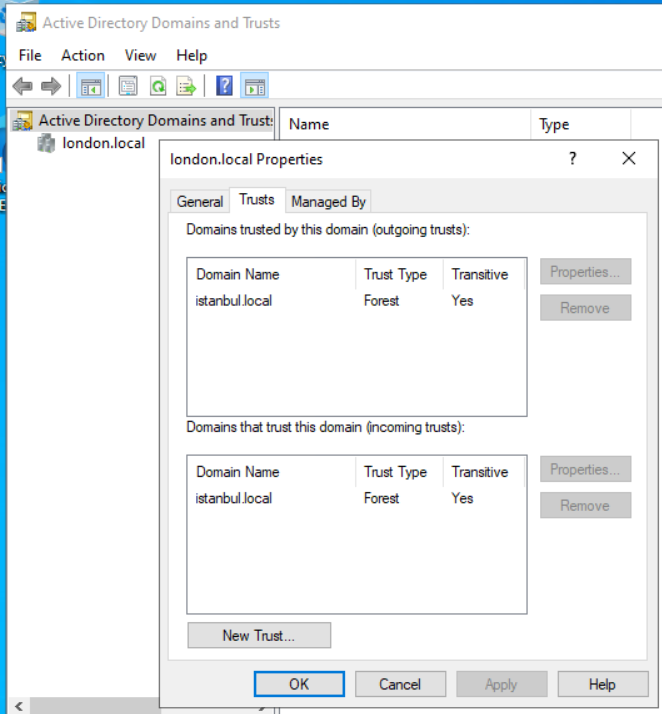This screenshot has height=714, width=662.
Task: Click the Back arrow toolbar icon
Action: (22, 87)
